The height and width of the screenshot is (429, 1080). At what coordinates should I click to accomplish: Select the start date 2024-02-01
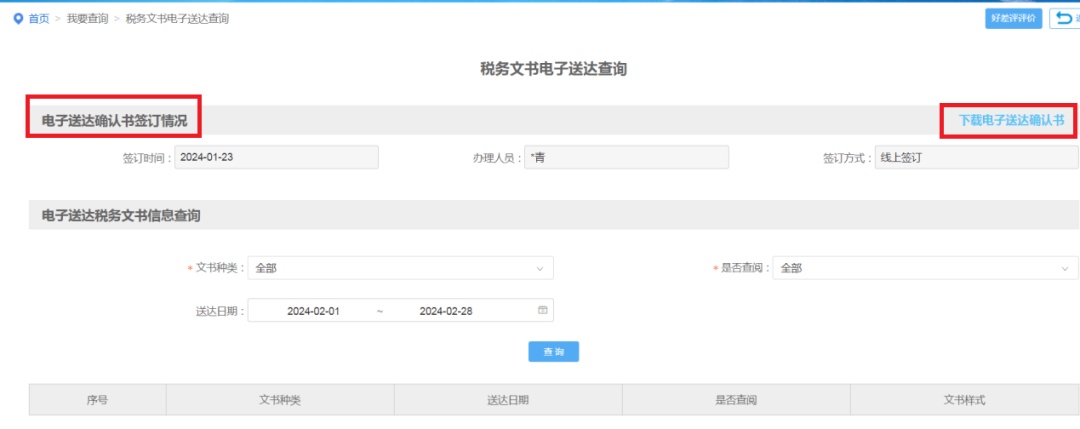(313, 311)
